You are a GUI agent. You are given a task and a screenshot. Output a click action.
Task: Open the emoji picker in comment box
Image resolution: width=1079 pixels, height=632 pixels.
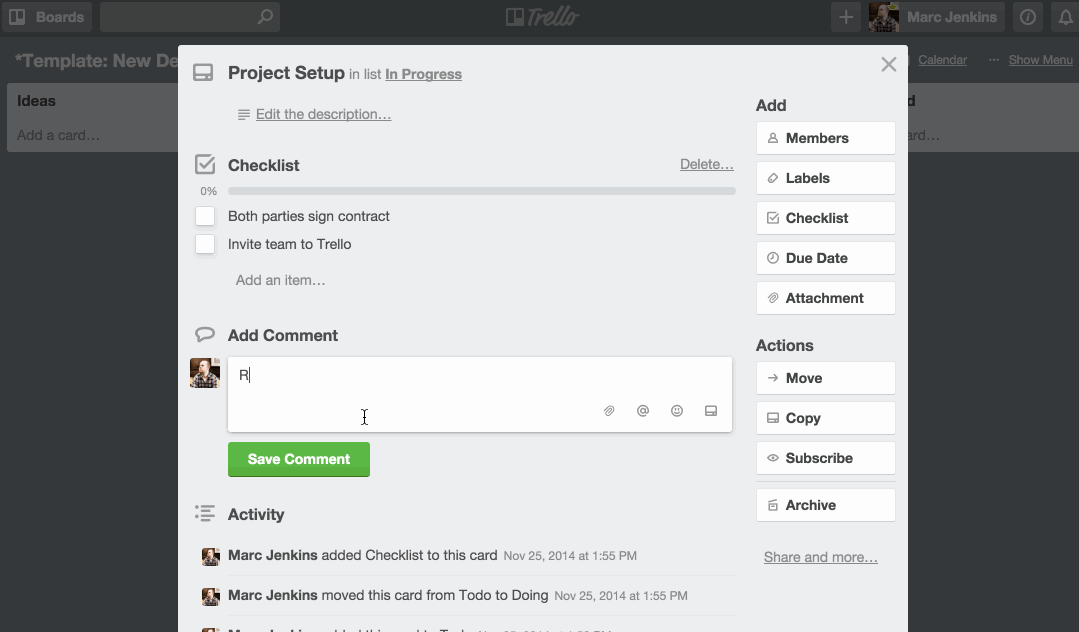pyautogui.click(x=677, y=411)
